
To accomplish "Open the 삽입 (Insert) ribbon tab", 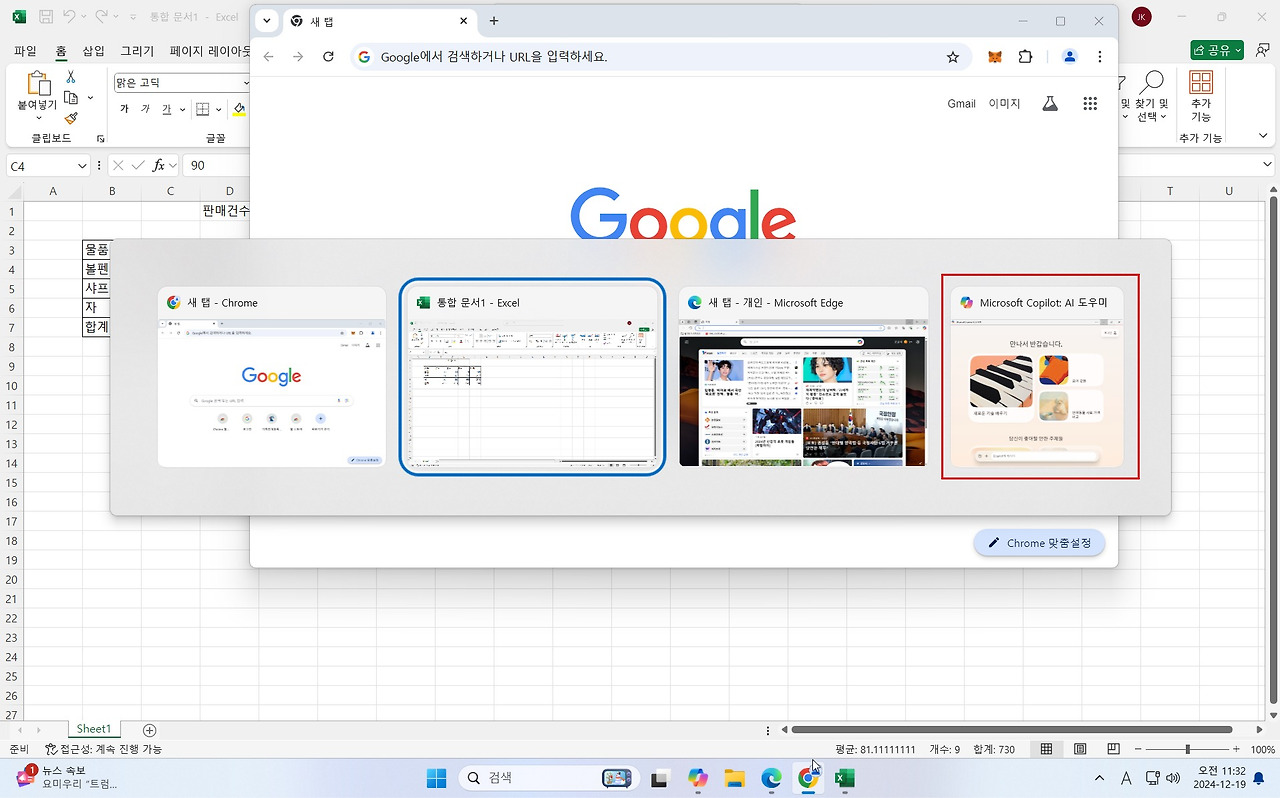I will 93,50.
